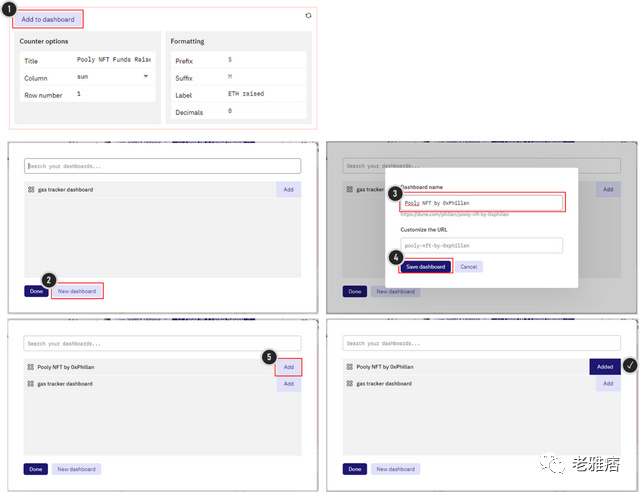Click Done in the panel showing Added

(x=355, y=469)
